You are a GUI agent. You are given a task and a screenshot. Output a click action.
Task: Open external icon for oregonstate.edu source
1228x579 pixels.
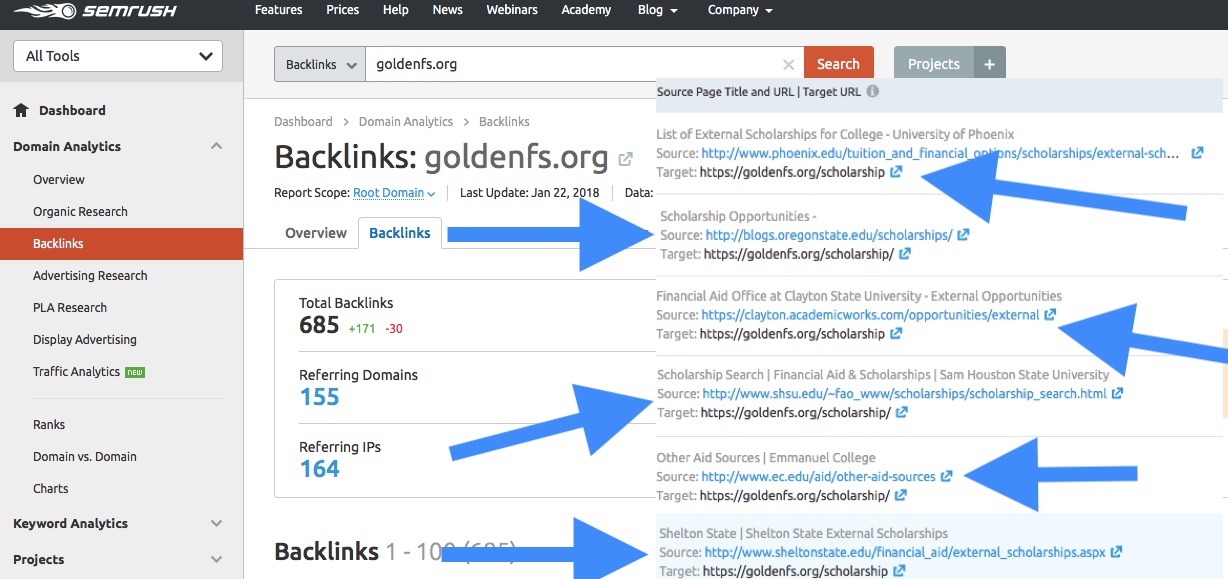click(963, 236)
